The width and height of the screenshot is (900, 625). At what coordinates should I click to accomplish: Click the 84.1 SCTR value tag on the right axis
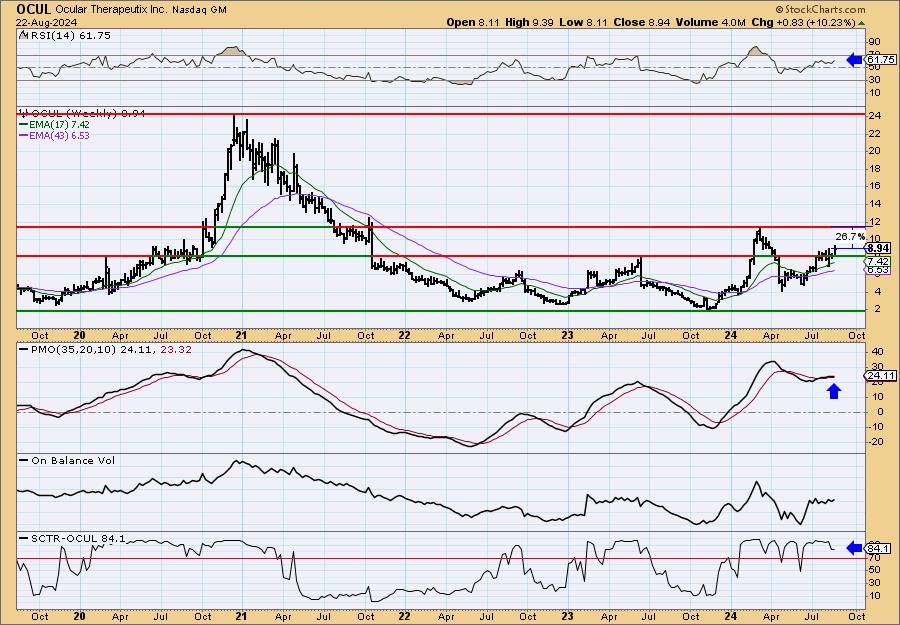tap(879, 548)
